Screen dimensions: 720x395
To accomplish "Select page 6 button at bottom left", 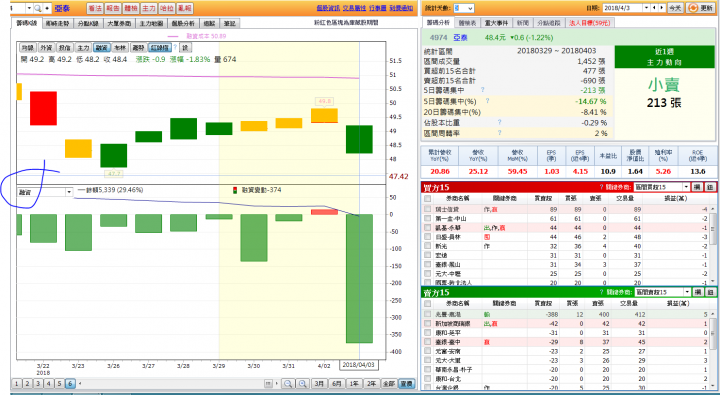I will (x=70, y=384).
